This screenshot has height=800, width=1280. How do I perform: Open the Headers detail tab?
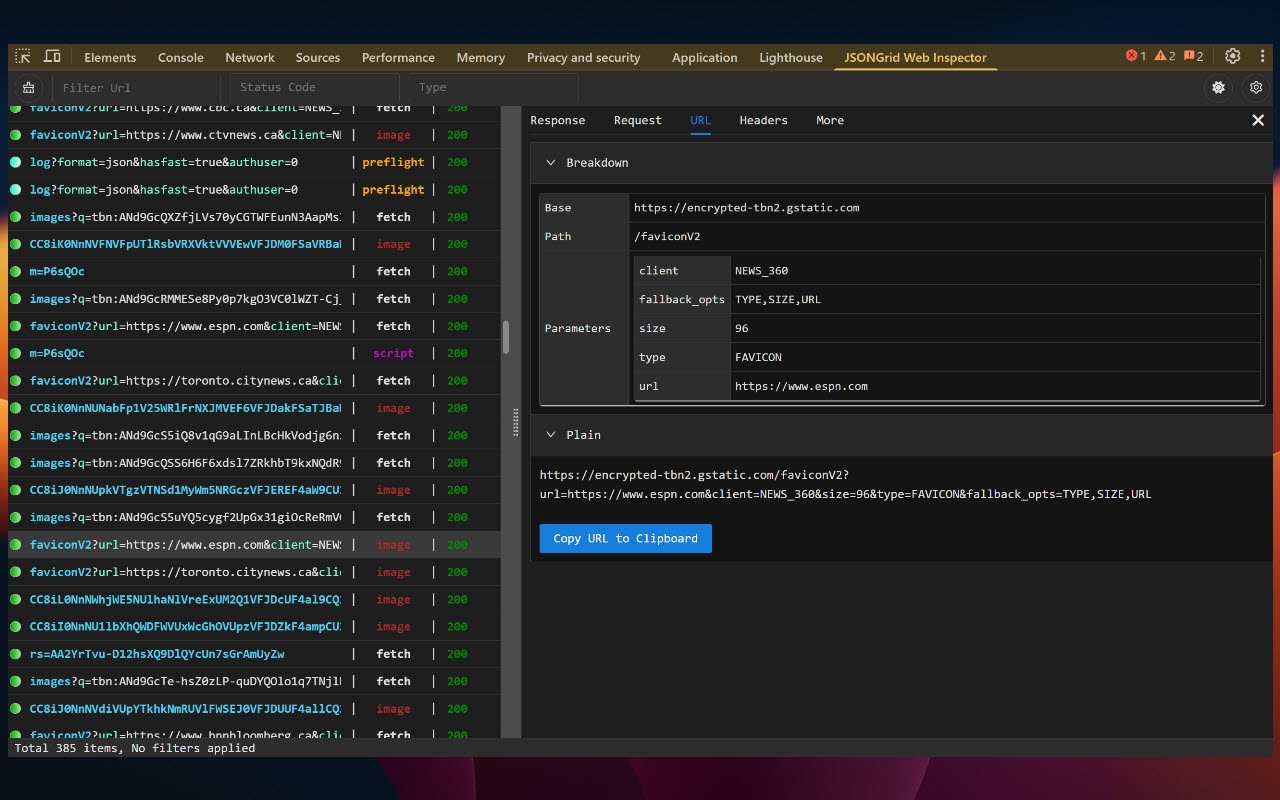(763, 120)
